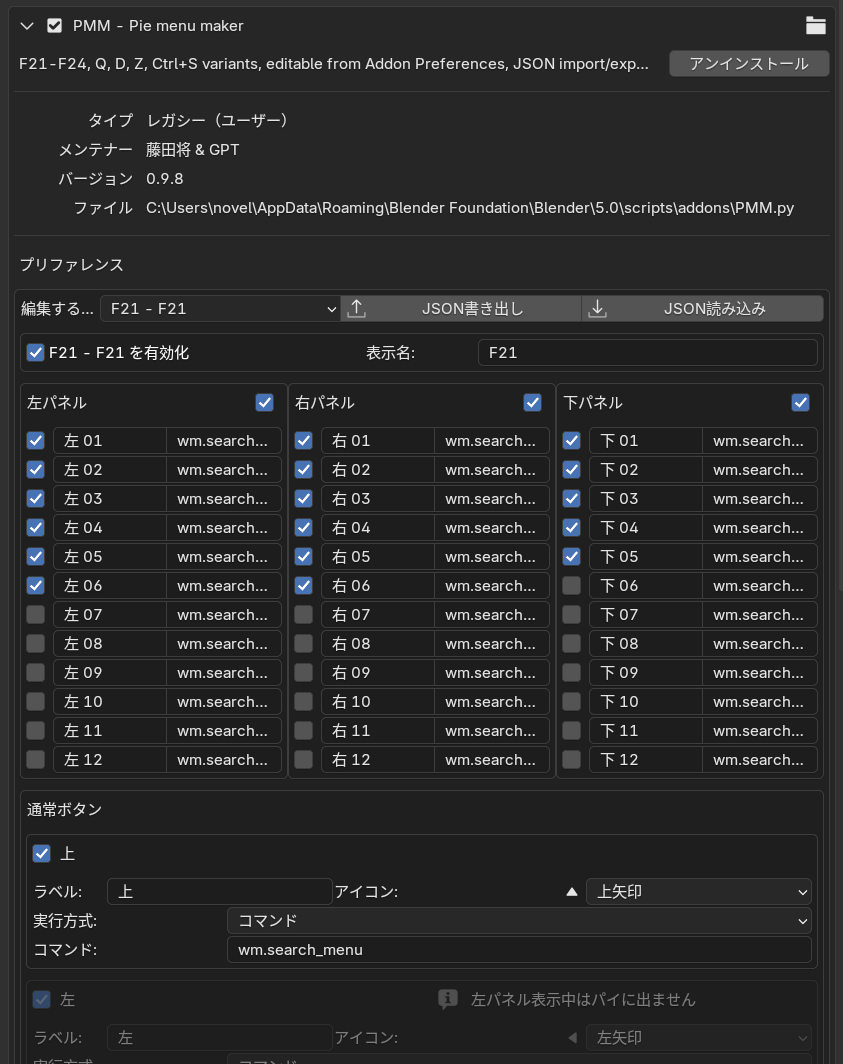Screen dimensions: 843x1064
Task: Click the アンインストール button
Action: click(x=748, y=64)
